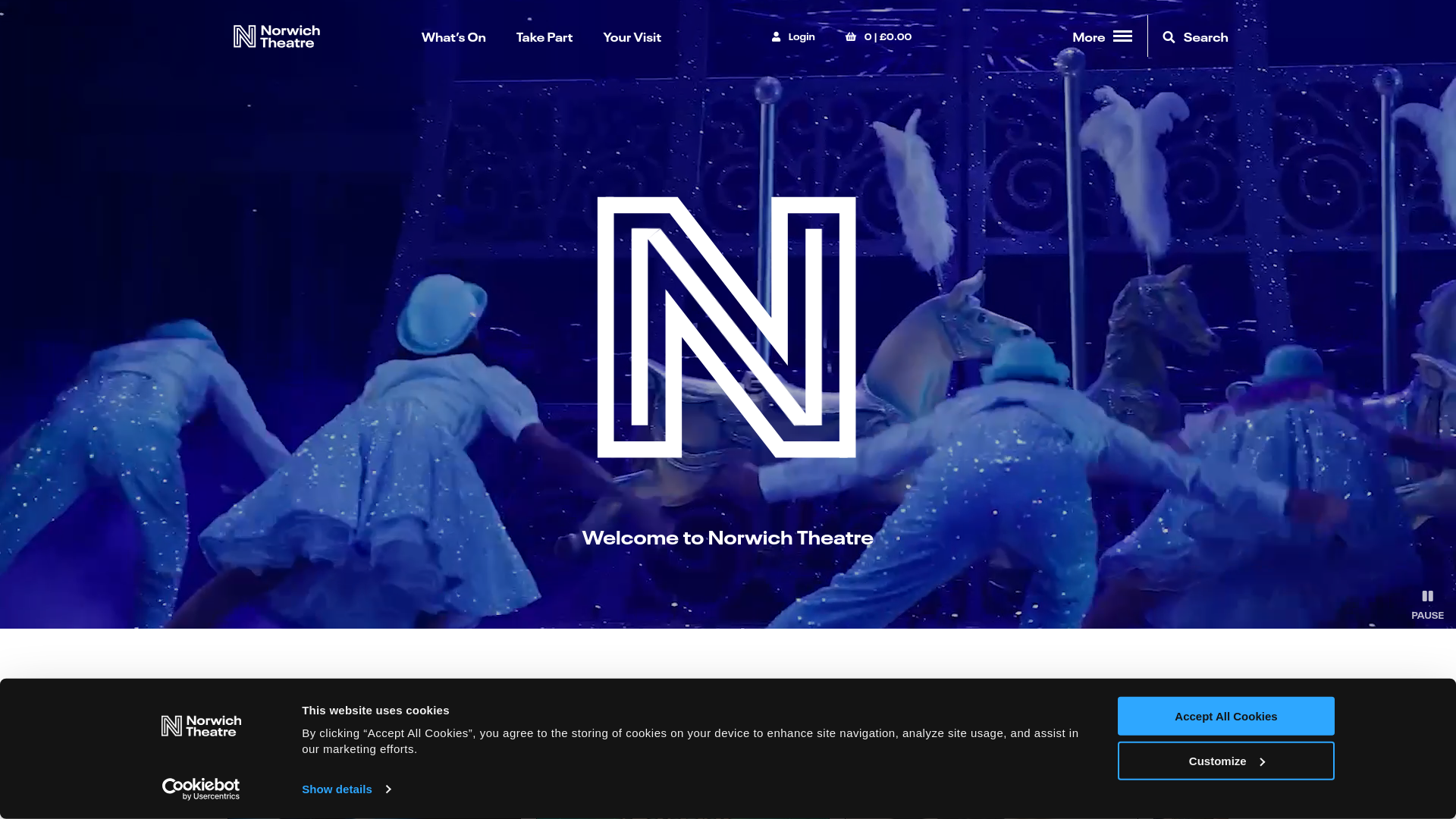Open the More hamburger menu icon

click(x=1122, y=36)
